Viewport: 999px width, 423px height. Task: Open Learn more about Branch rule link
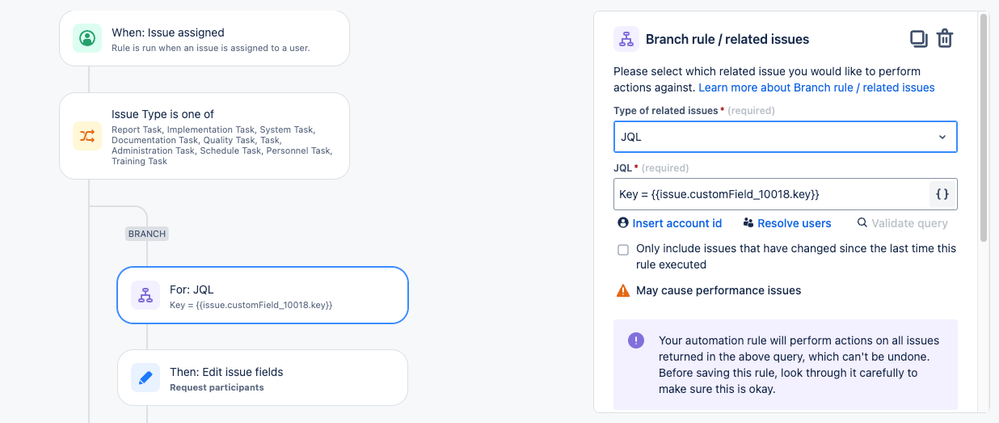tap(816, 88)
